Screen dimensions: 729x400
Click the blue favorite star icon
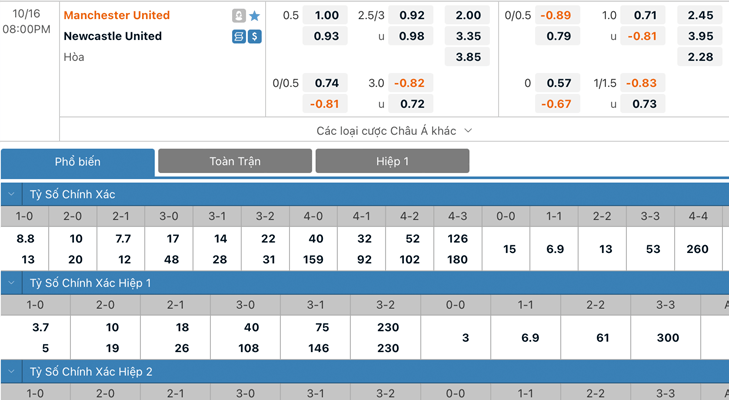(254, 16)
